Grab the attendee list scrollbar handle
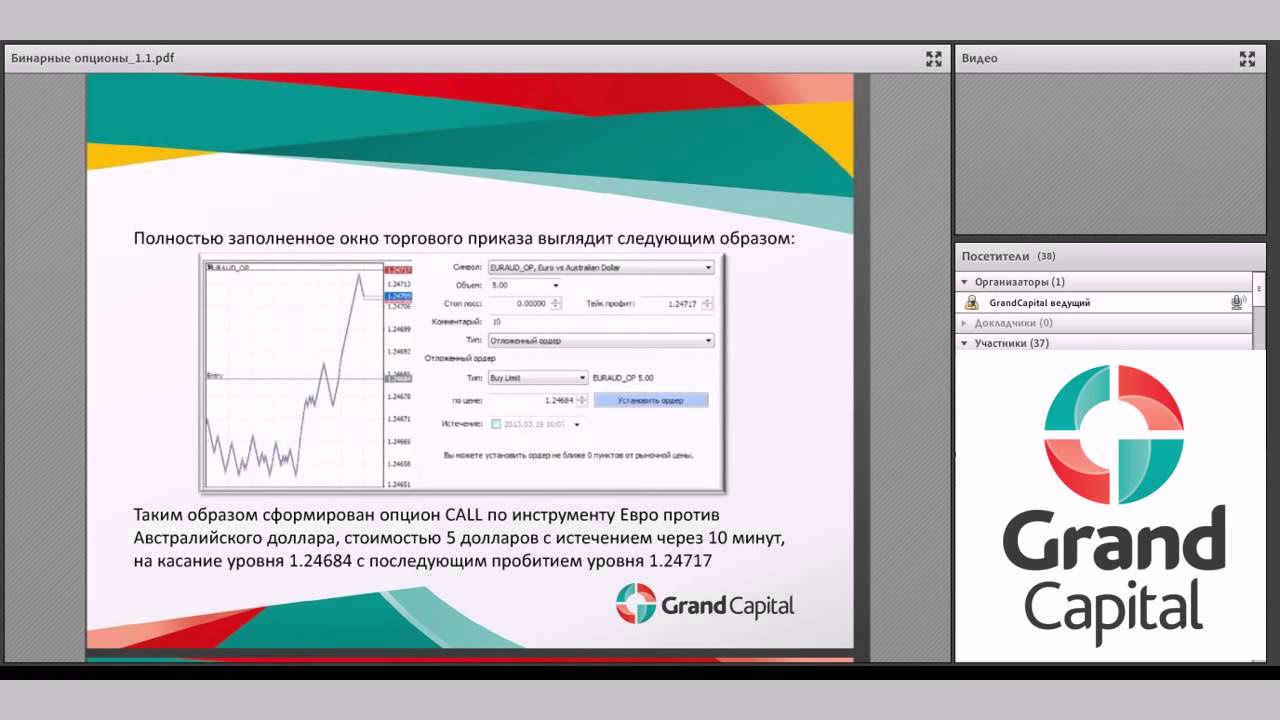1280x720 pixels. 1259,288
